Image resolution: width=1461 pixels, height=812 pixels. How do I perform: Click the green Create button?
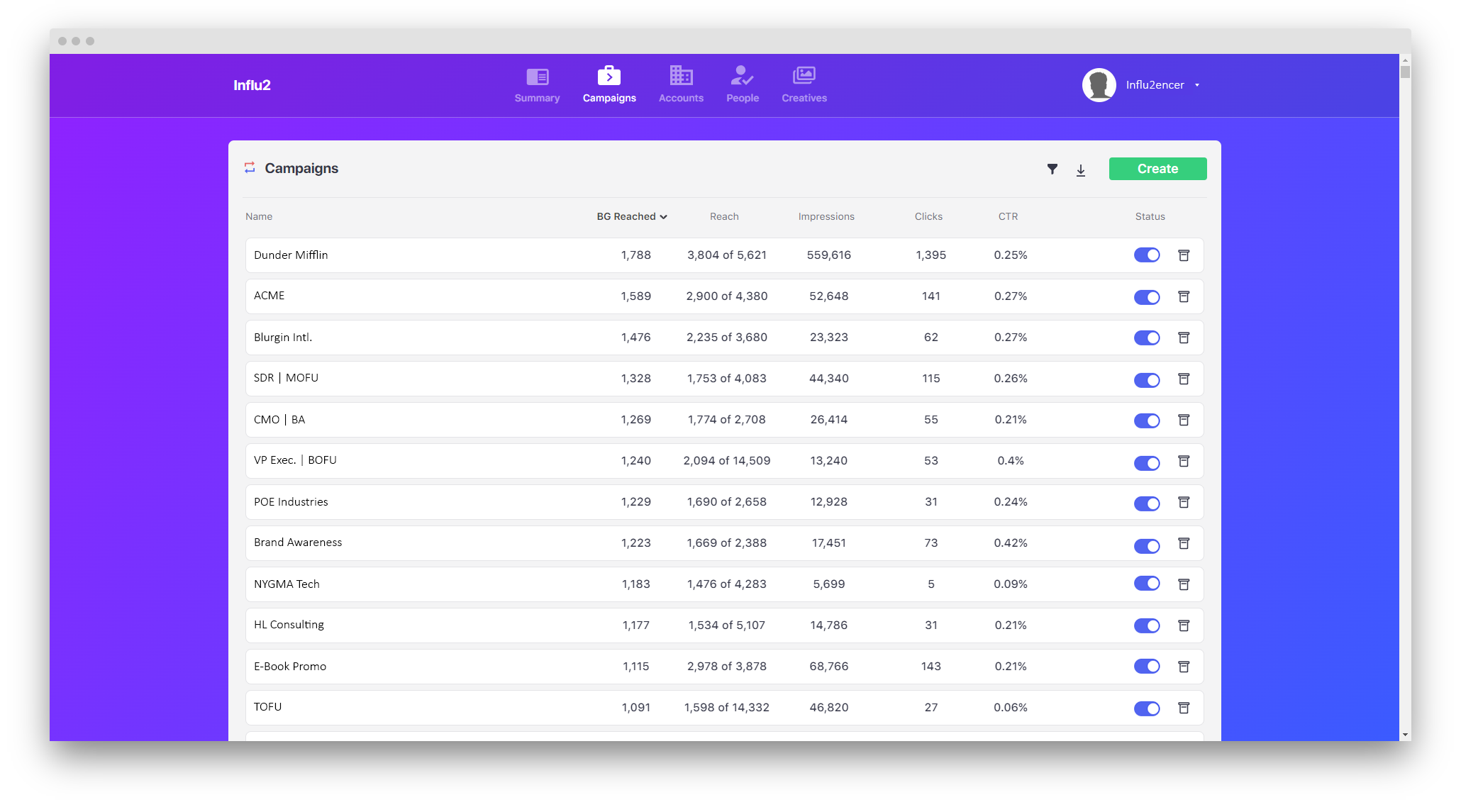coord(1157,169)
